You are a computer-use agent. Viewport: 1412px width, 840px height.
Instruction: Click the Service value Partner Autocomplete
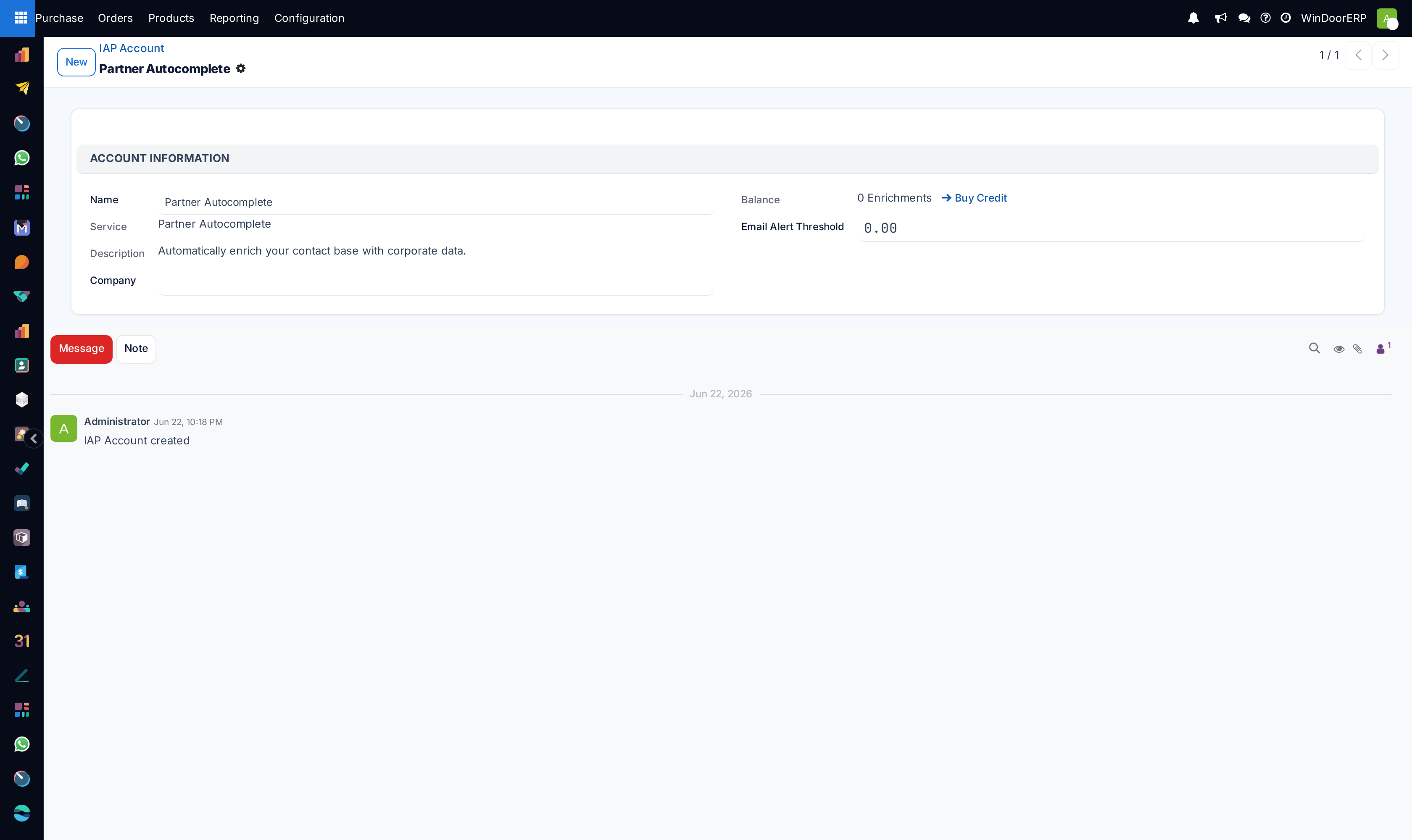click(x=214, y=224)
